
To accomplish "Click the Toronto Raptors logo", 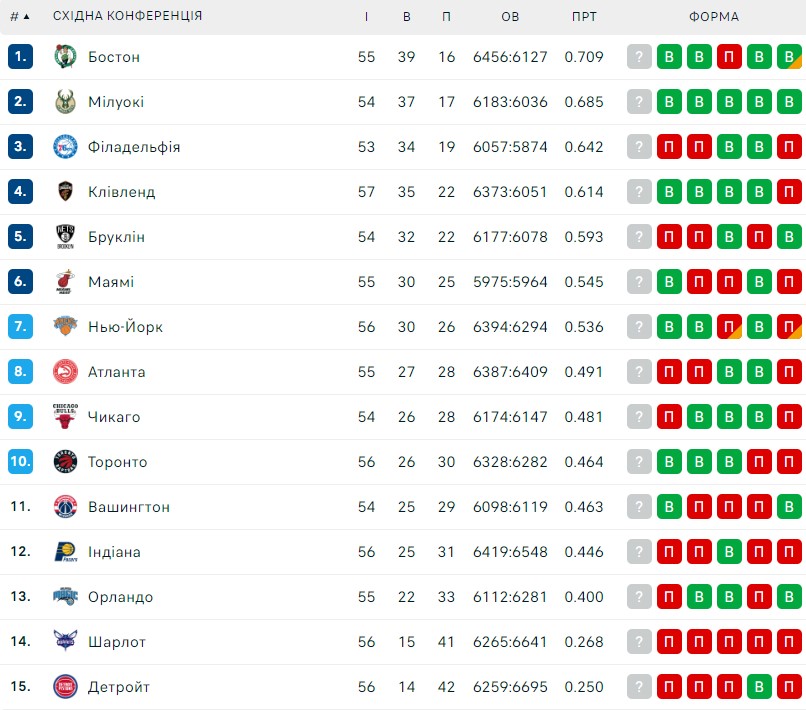I will [x=65, y=462].
